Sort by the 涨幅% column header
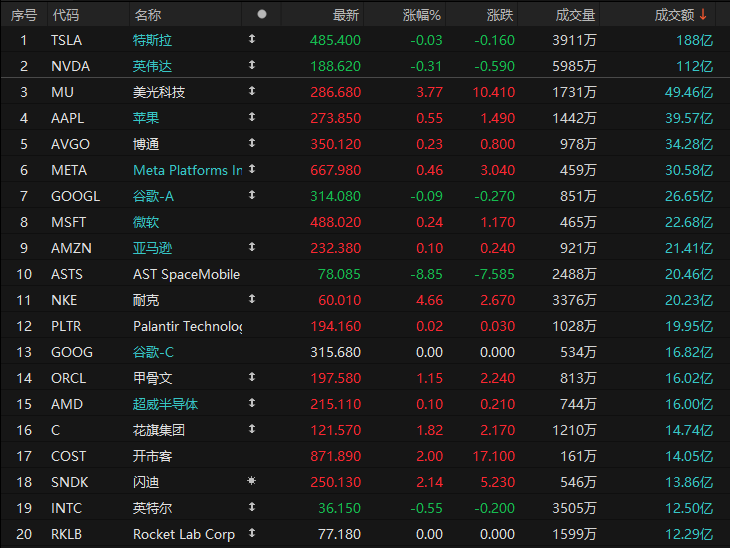 tap(422, 15)
